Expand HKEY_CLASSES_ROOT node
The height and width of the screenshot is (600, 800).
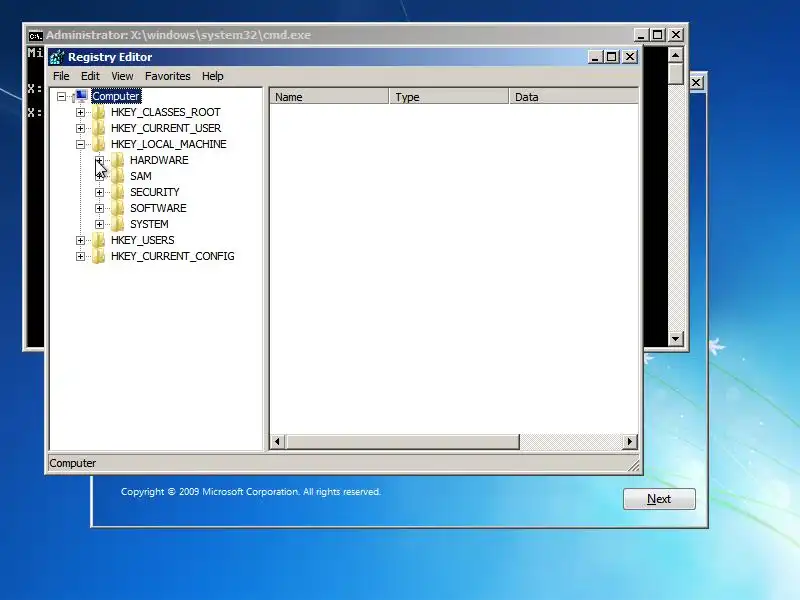(80, 112)
